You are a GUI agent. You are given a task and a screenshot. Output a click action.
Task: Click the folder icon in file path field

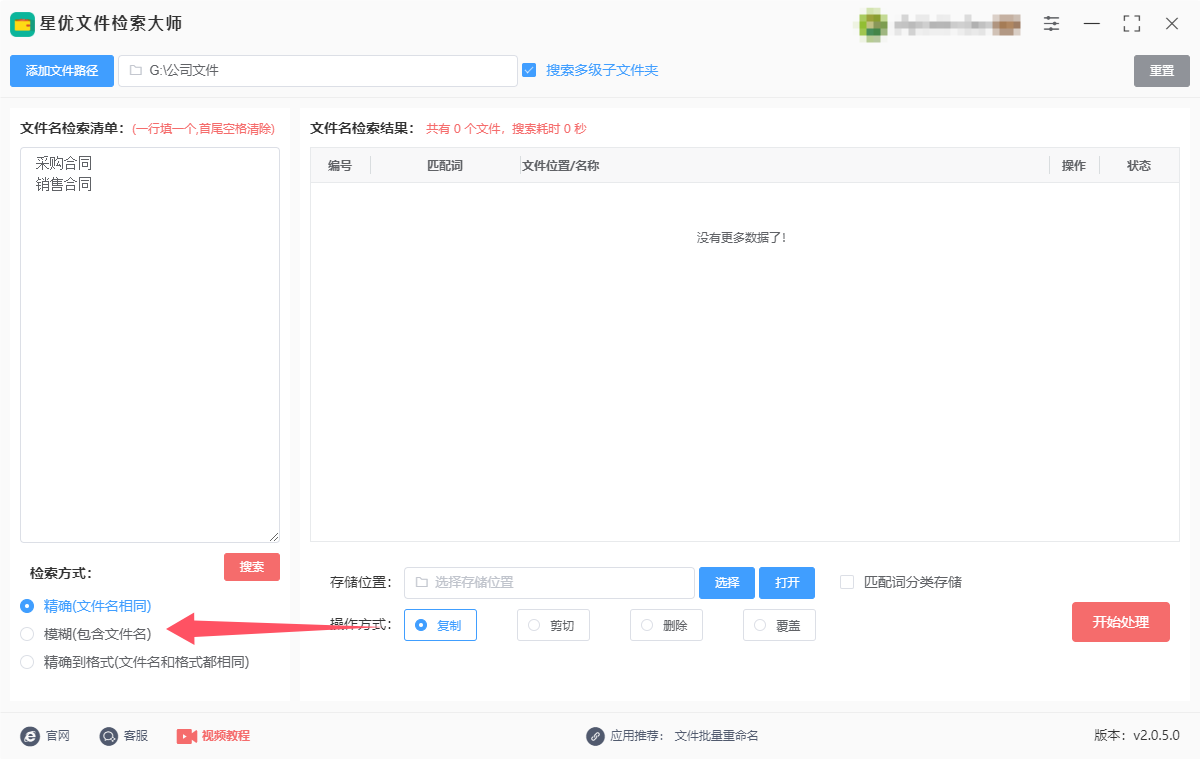tap(136, 71)
